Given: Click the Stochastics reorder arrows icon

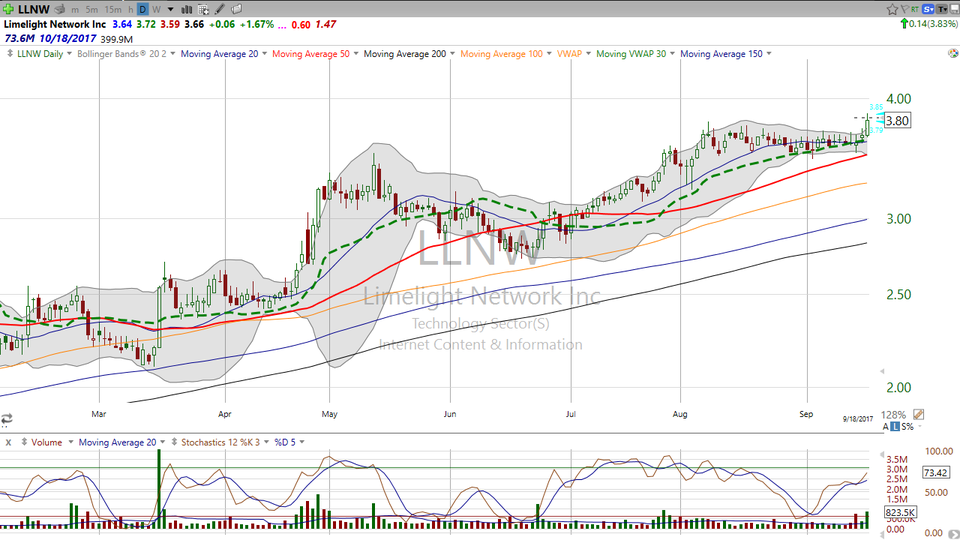Looking at the screenshot, I should [x=174, y=442].
